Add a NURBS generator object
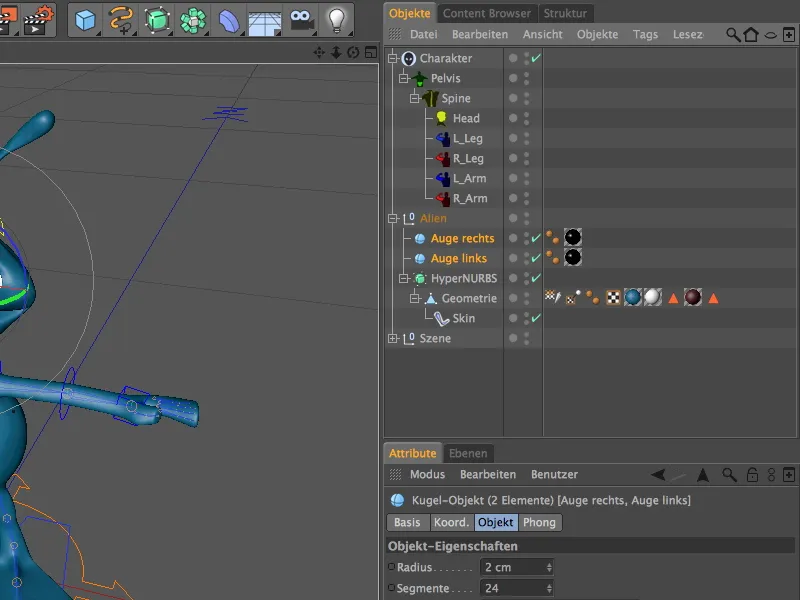The height and width of the screenshot is (600, 800). 157,20
